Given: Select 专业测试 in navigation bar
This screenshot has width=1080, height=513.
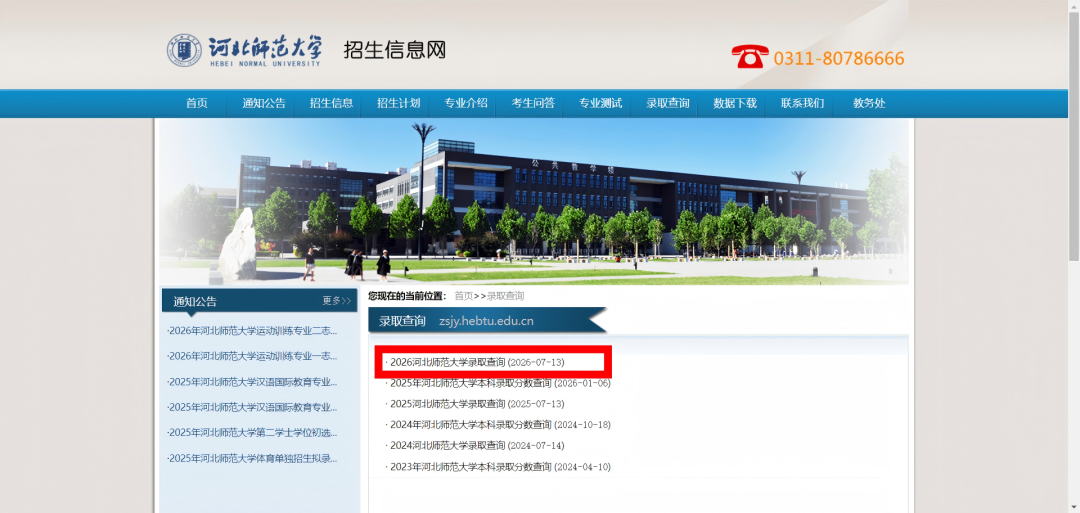Looking at the screenshot, I should point(601,103).
